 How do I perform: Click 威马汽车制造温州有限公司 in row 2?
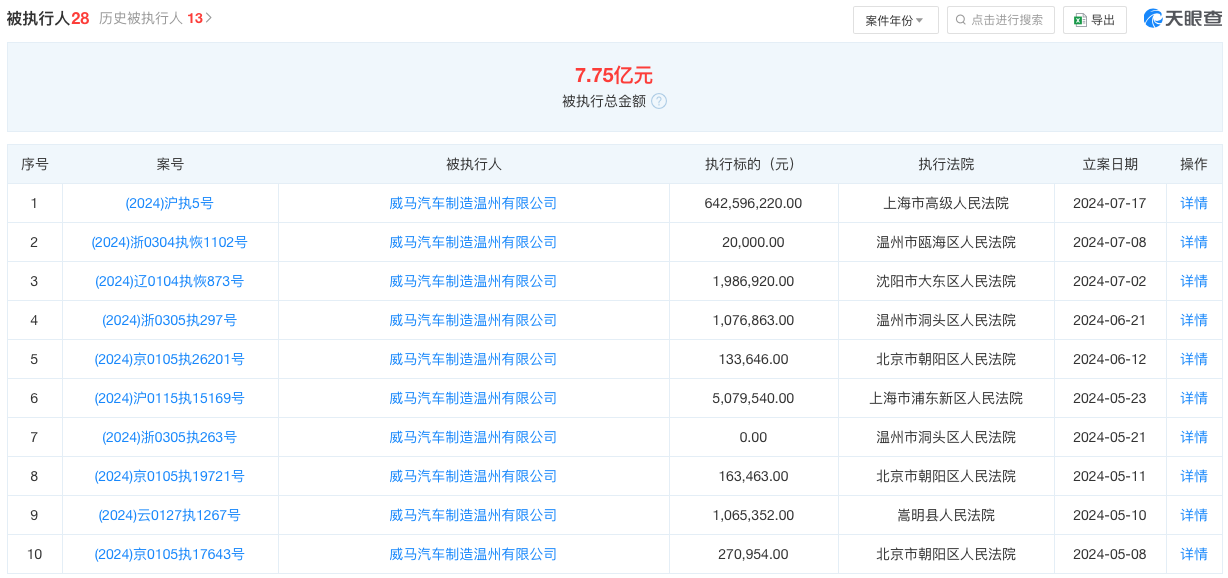pyautogui.click(x=473, y=242)
